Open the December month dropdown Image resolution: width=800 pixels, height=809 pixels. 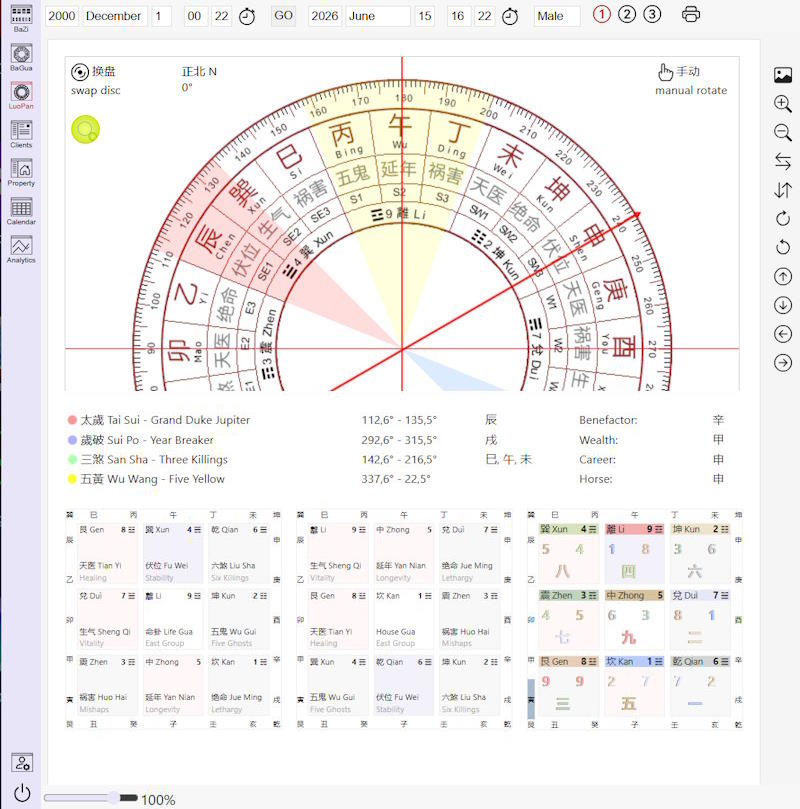pyautogui.click(x=115, y=17)
